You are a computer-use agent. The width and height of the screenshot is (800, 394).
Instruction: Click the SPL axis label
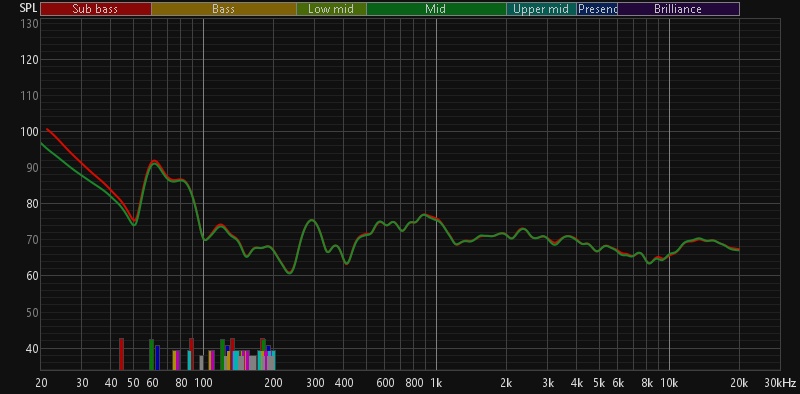click(28, 8)
